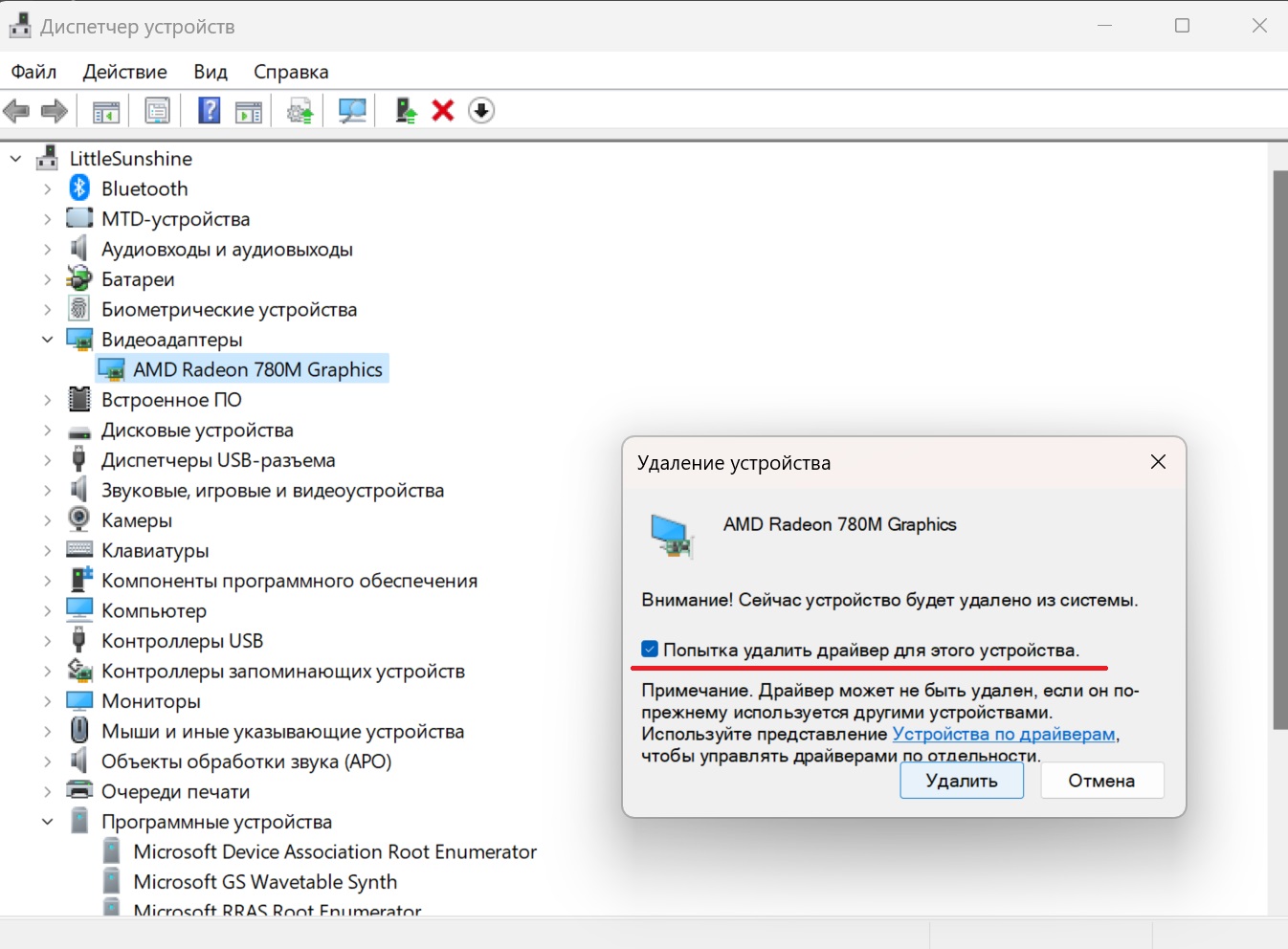Click the action pane toolbar icon
Viewport: 1288px width, 949px height.
pyautogui.click(x=249, y=111)
